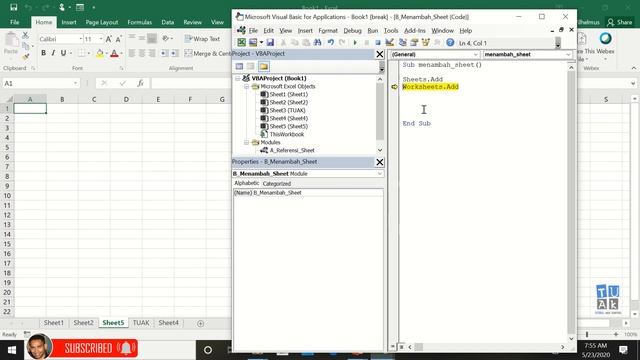Open the Calibri font name dropdown
Screen dimensions: 640x360
click(80, 39)
